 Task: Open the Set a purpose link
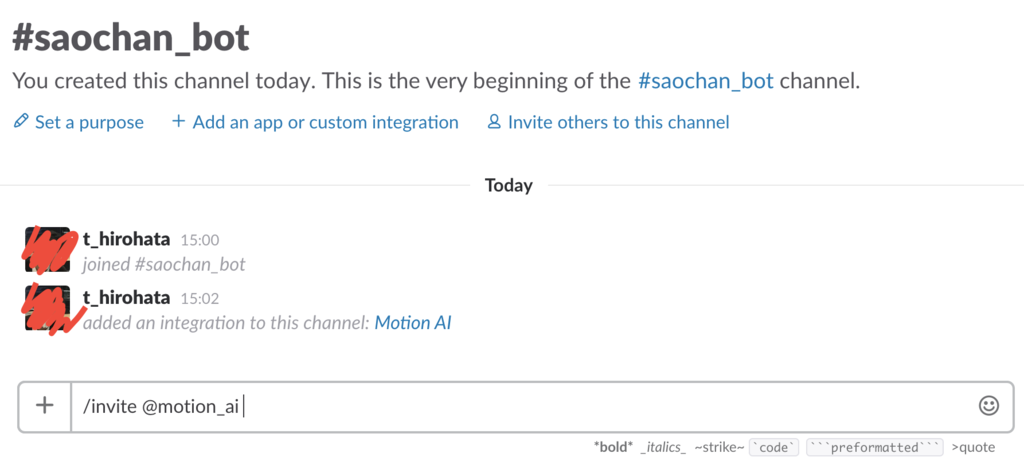pyautogui.click(x=89, y=122)
